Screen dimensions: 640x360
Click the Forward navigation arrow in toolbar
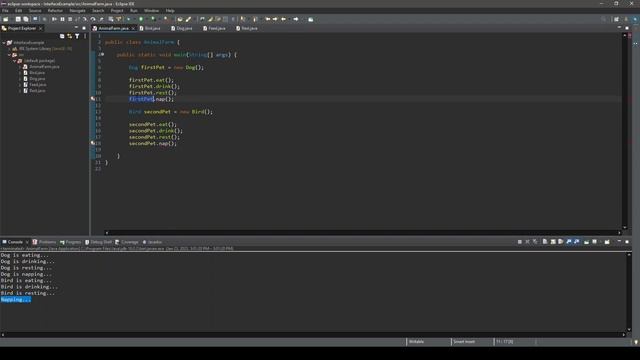click(x=296, y=19)
